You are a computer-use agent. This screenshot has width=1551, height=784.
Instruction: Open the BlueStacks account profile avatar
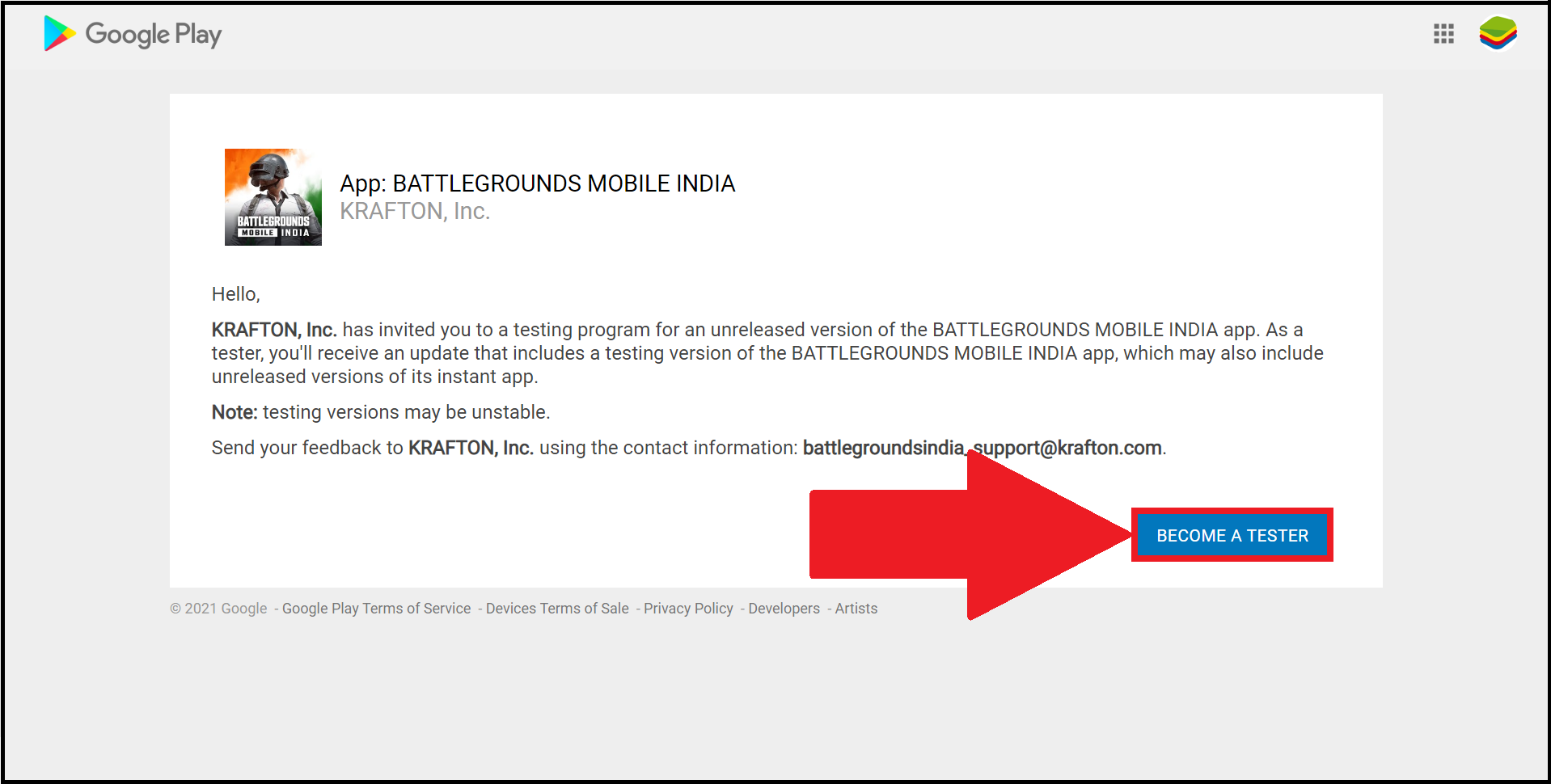pyautogui.click(x=1498, y=34)
